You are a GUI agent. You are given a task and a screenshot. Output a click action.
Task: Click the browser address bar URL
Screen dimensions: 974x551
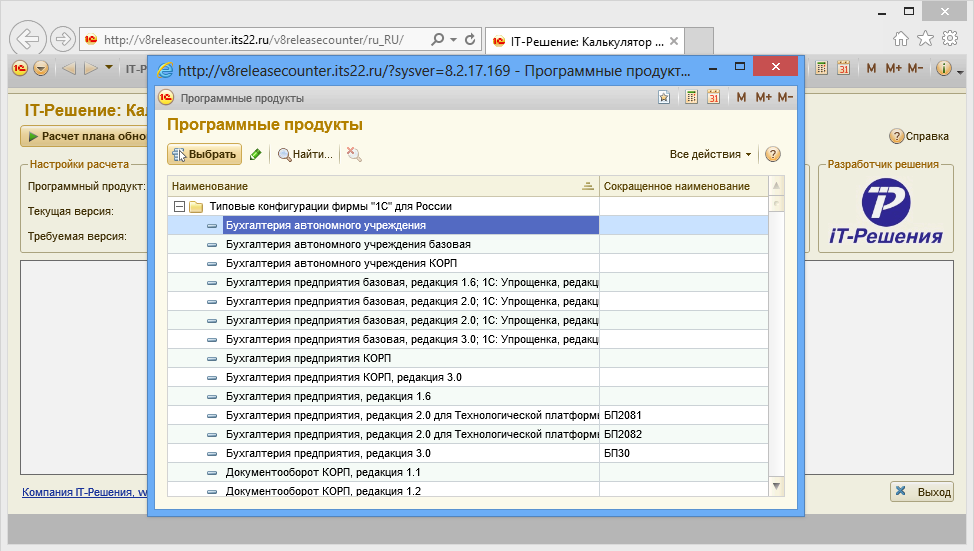(254, 40)
